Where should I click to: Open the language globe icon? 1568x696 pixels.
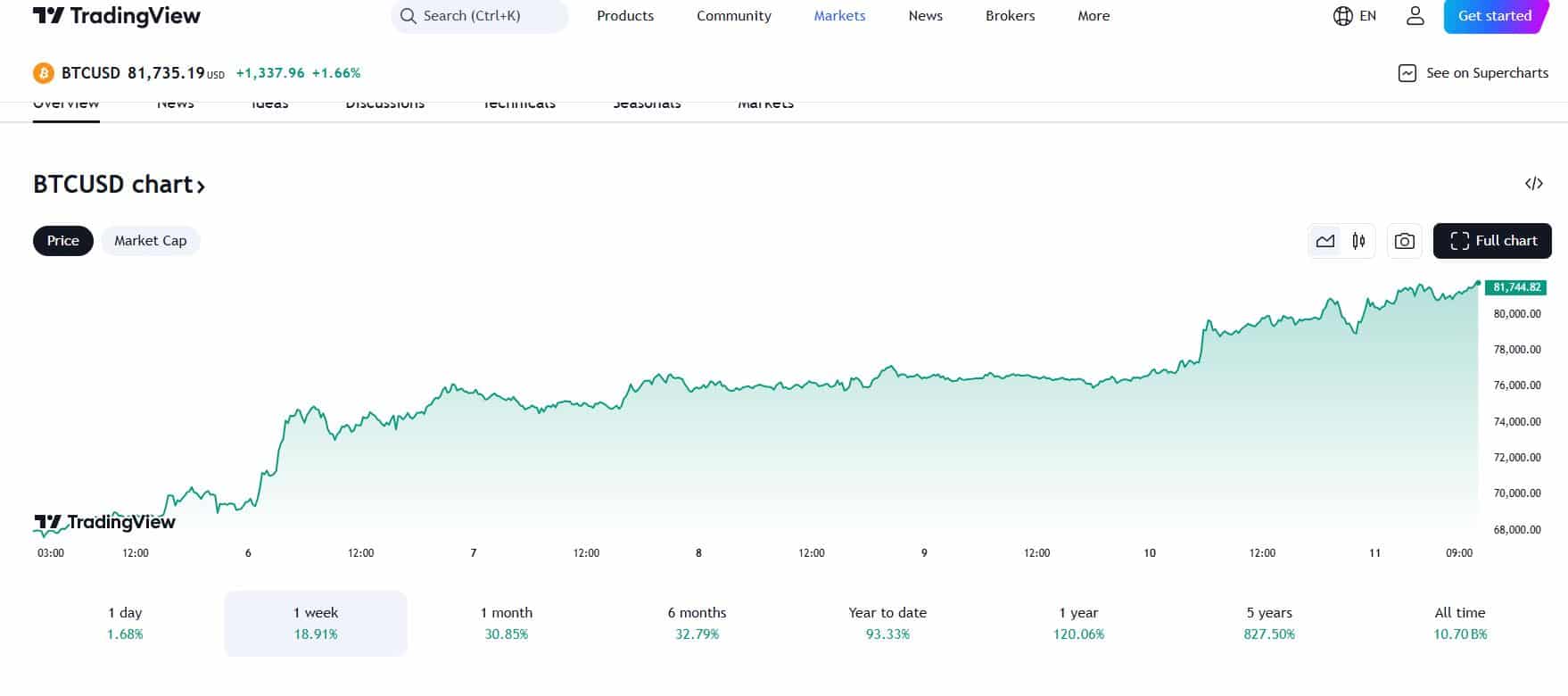click(x=1342, y=16)
